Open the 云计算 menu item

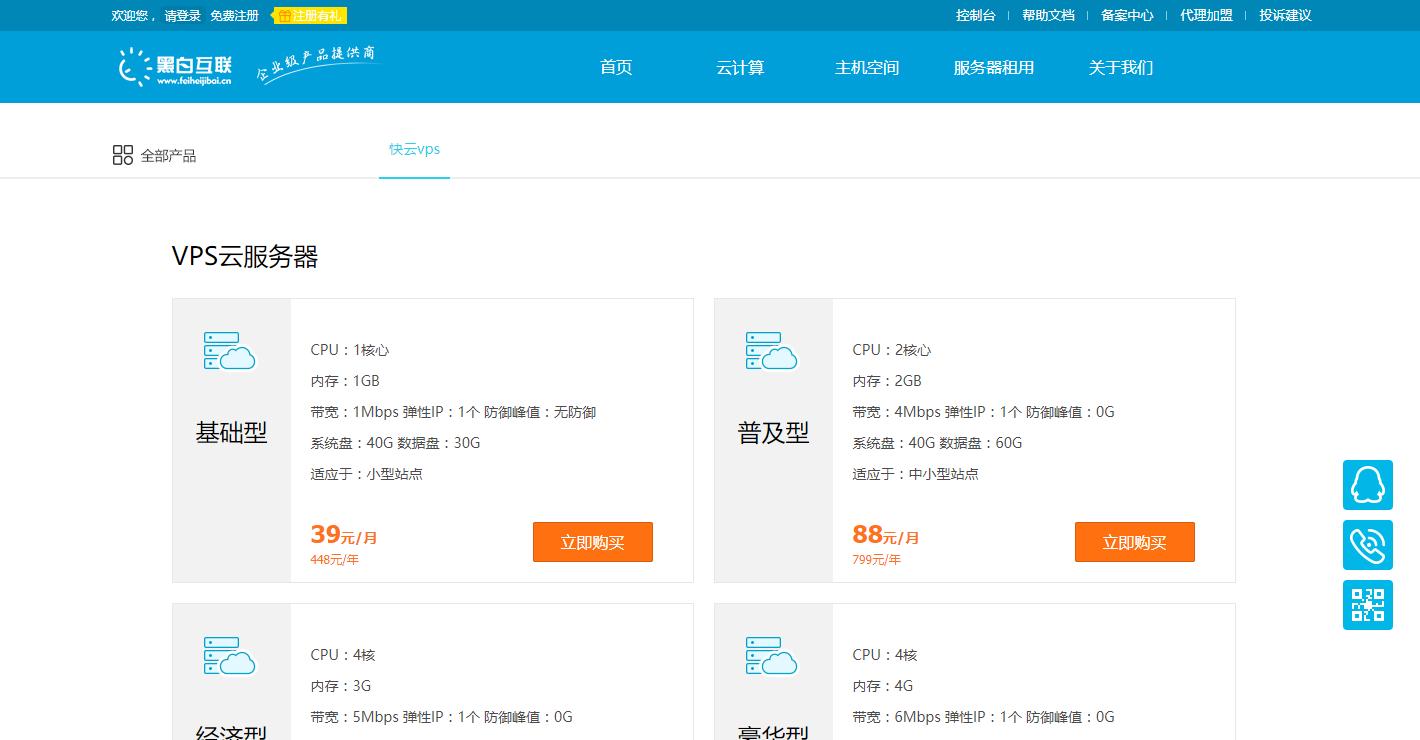click(741, 67)
